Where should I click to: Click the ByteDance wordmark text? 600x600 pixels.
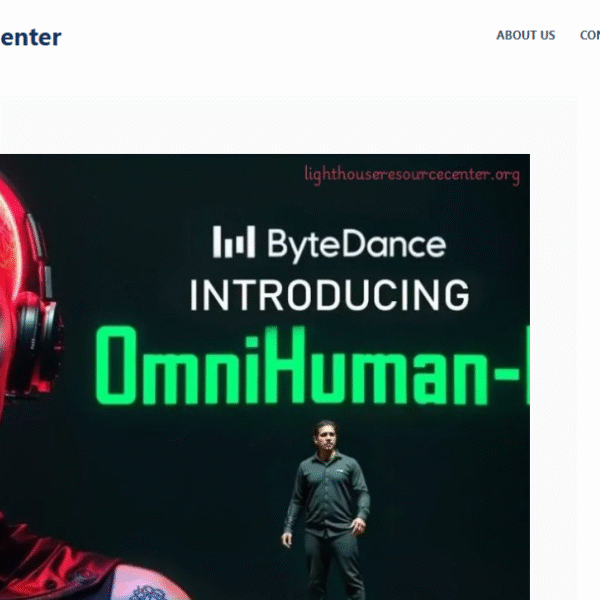coord(357,244)
